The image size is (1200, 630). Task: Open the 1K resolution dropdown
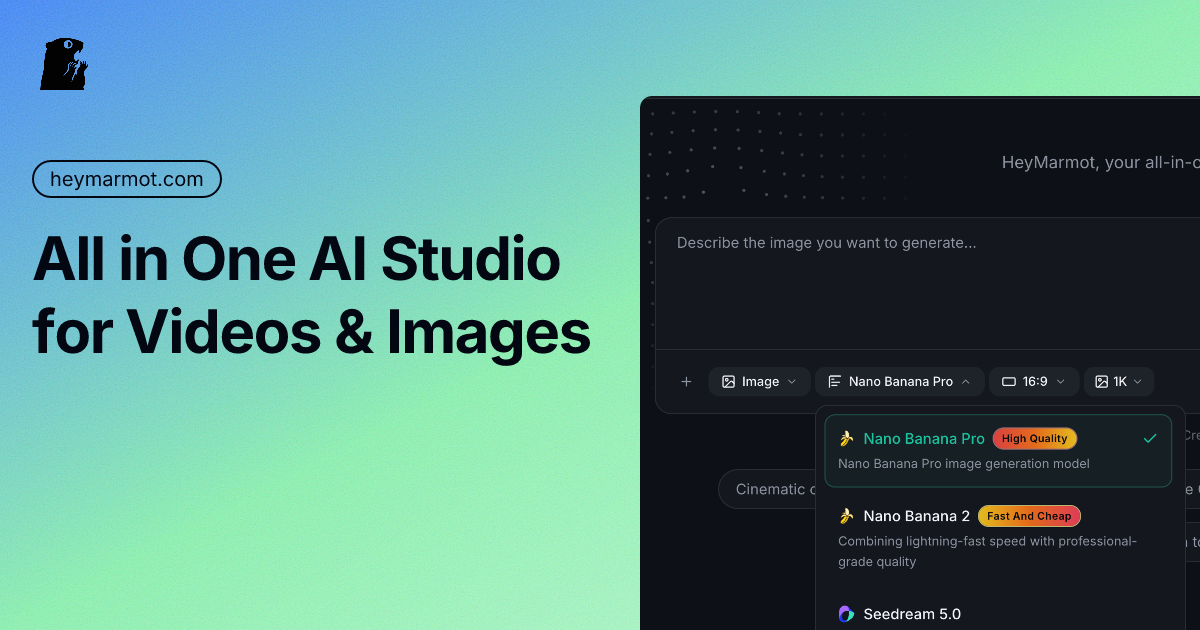[x=1119, y=381]
